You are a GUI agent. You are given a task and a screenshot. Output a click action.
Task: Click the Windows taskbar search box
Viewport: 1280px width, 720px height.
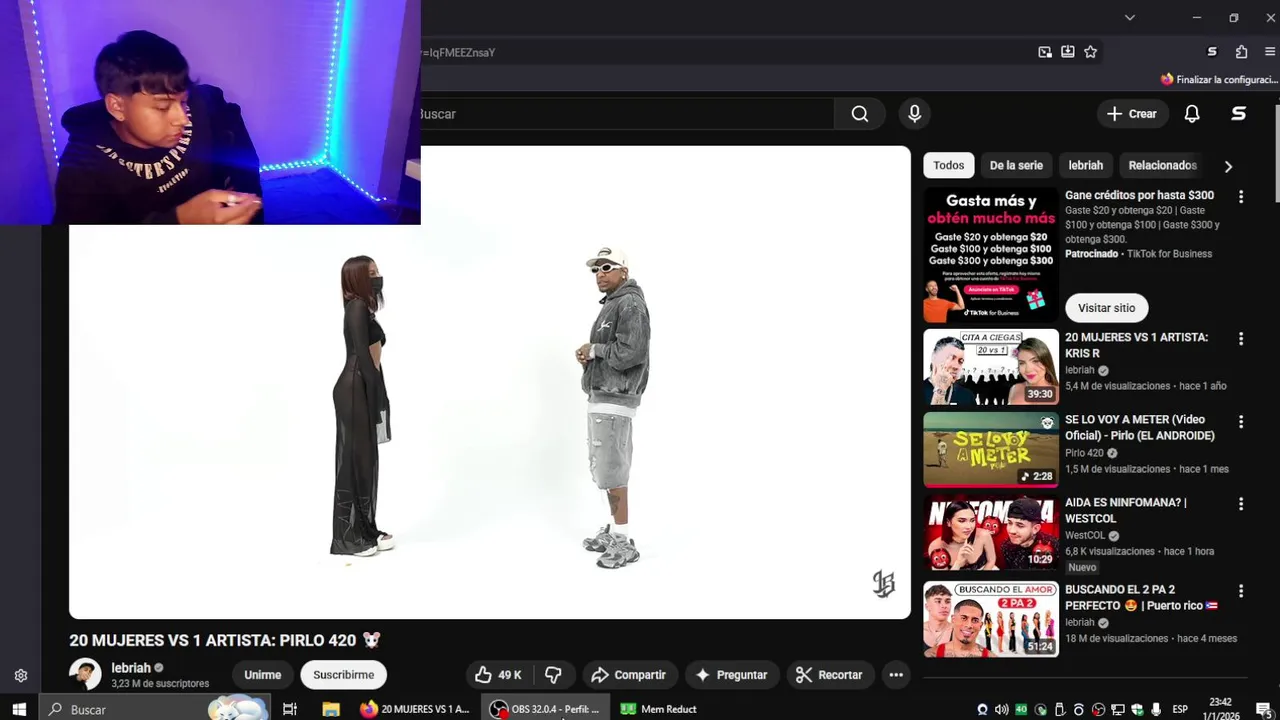pos(155,709)
